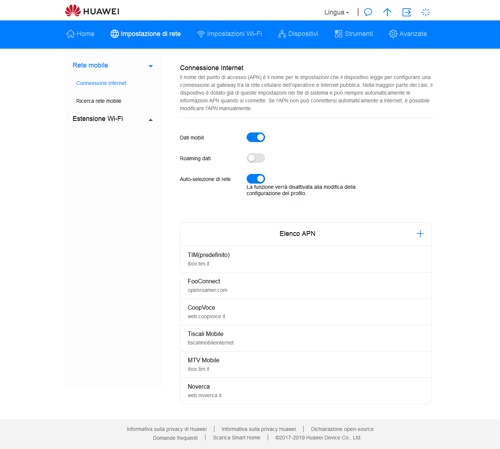This screenshot has height=449, width=500.
Task: Open the Tiscali Mobile APN entry
Action: [x=306, y=338]
